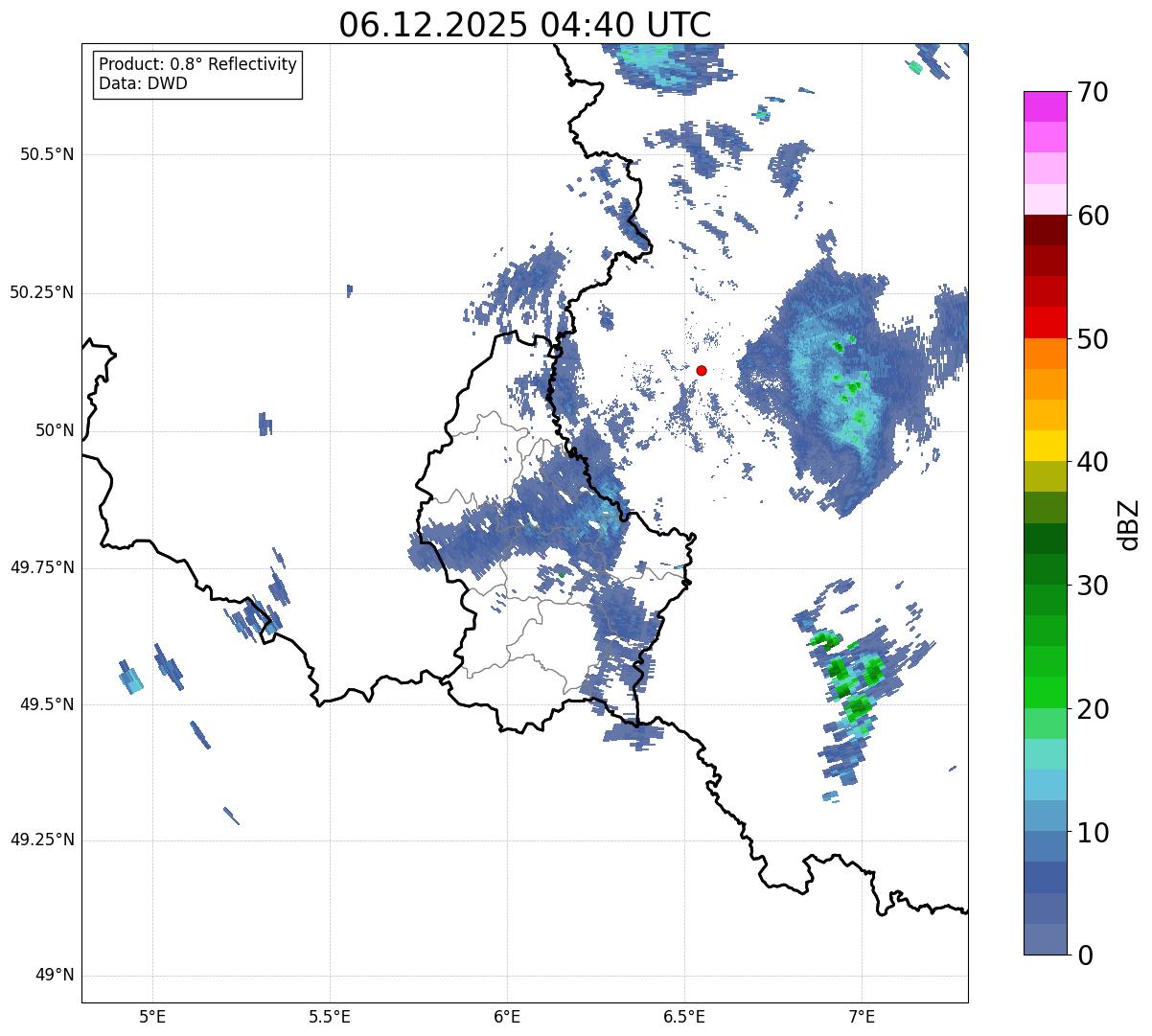The width and height of the screenshot is (1152, 1036).
Task: Click the title '06.12.2025 04:40 UTC'
Action: [x=525, y=25]
